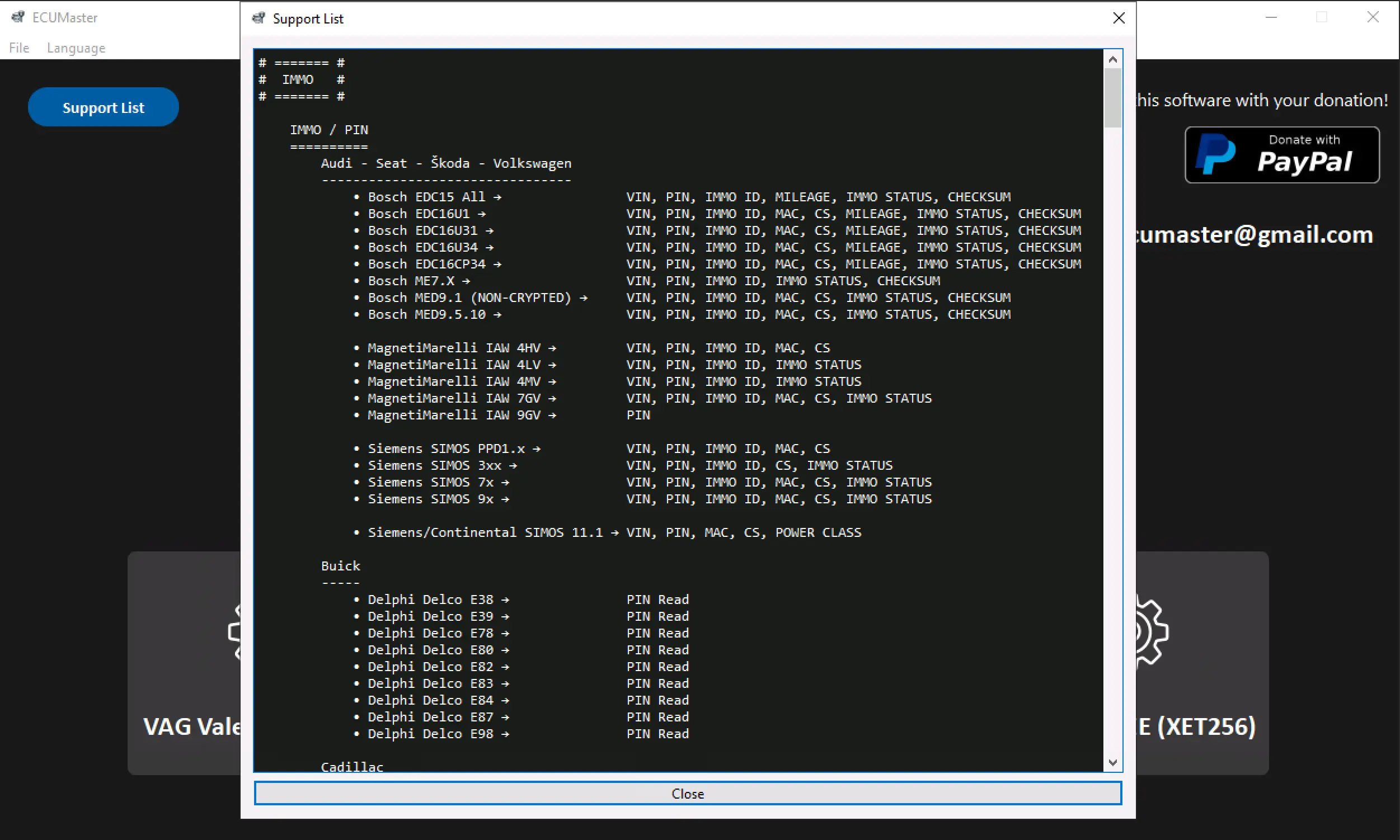
Task: Close Support List dialog with X icon
Action: [1119, 18]
